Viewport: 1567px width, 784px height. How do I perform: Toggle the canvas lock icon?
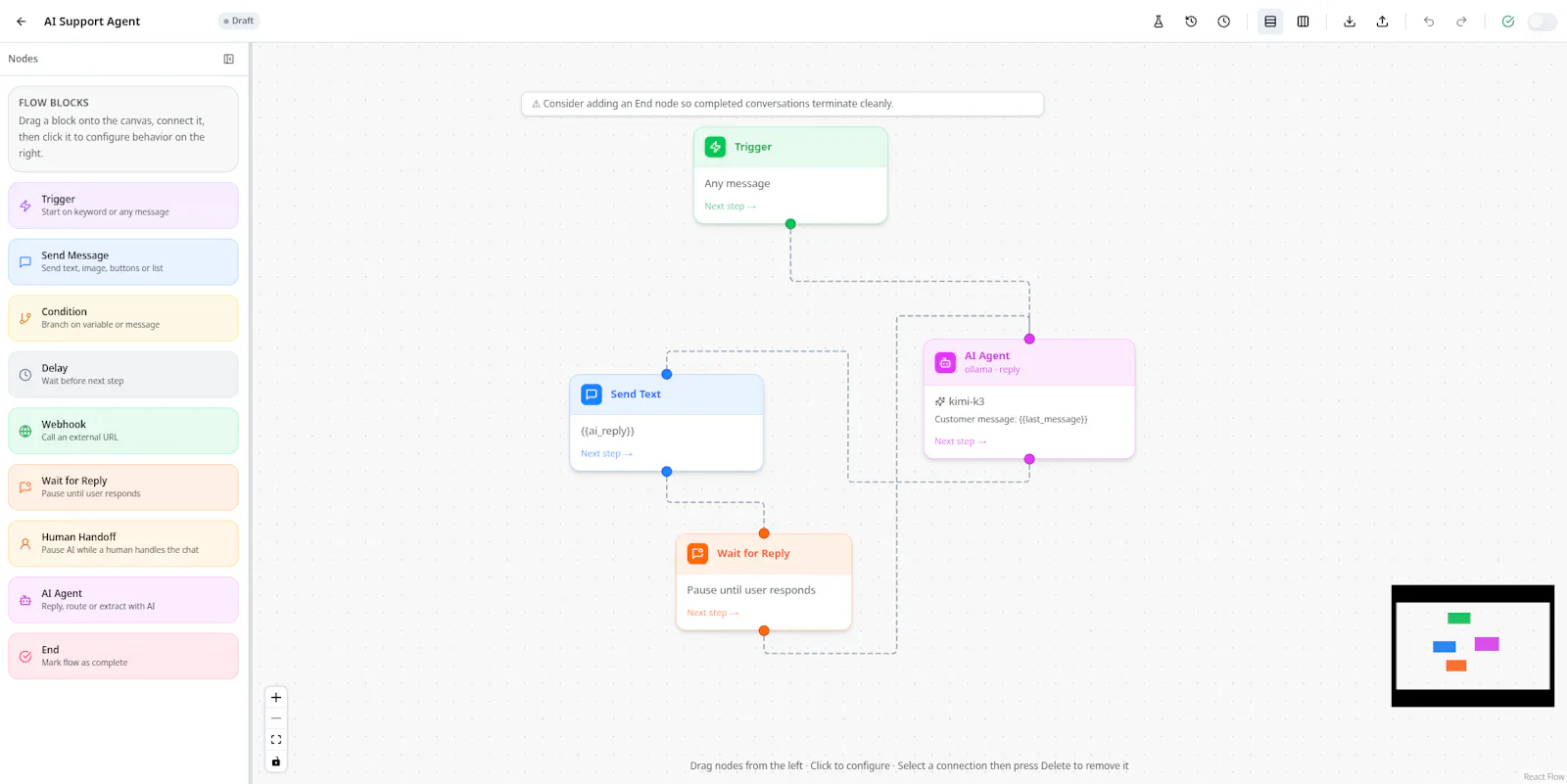pyautogui.click(x=276, y=761)
